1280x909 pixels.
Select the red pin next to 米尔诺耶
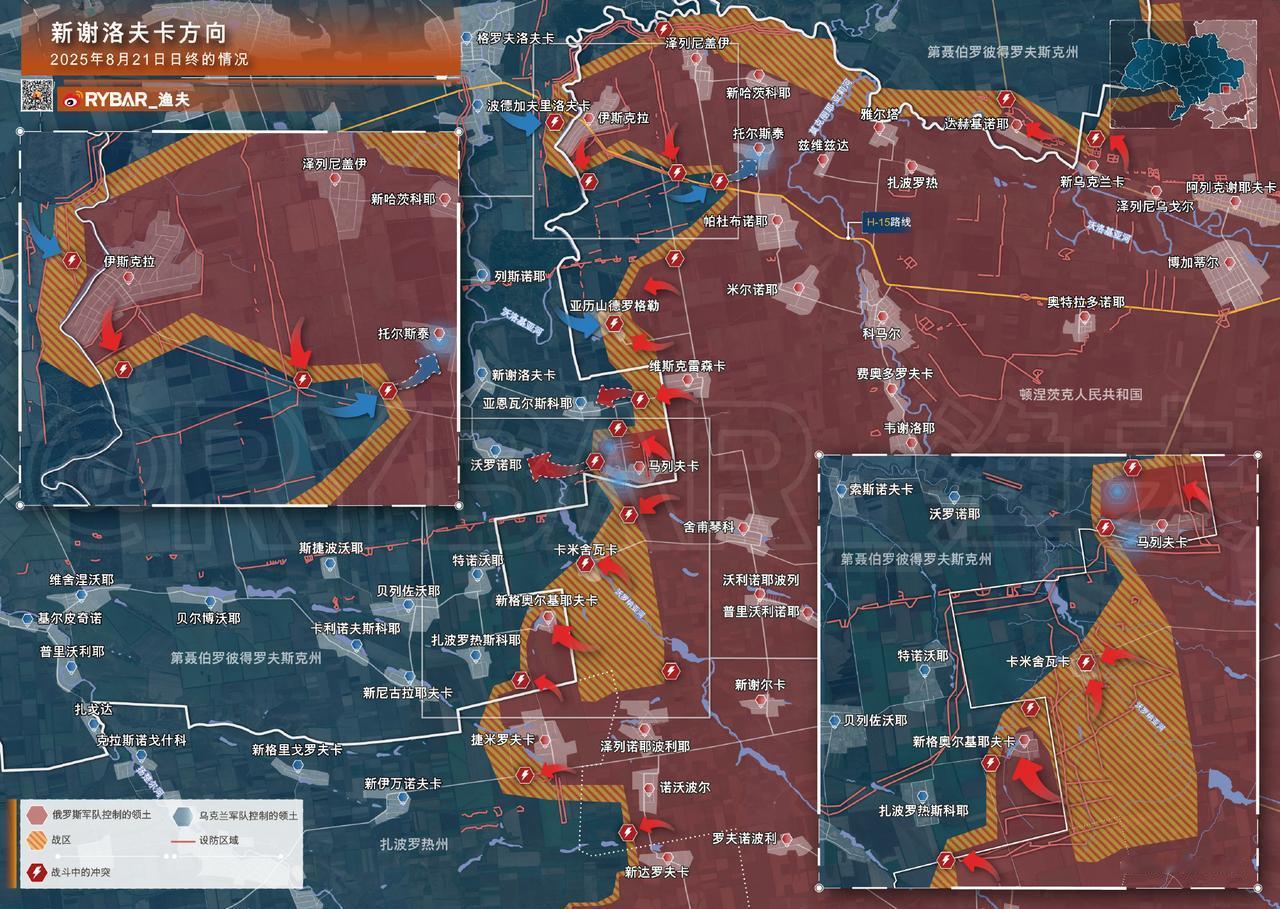tap(800, 289)
